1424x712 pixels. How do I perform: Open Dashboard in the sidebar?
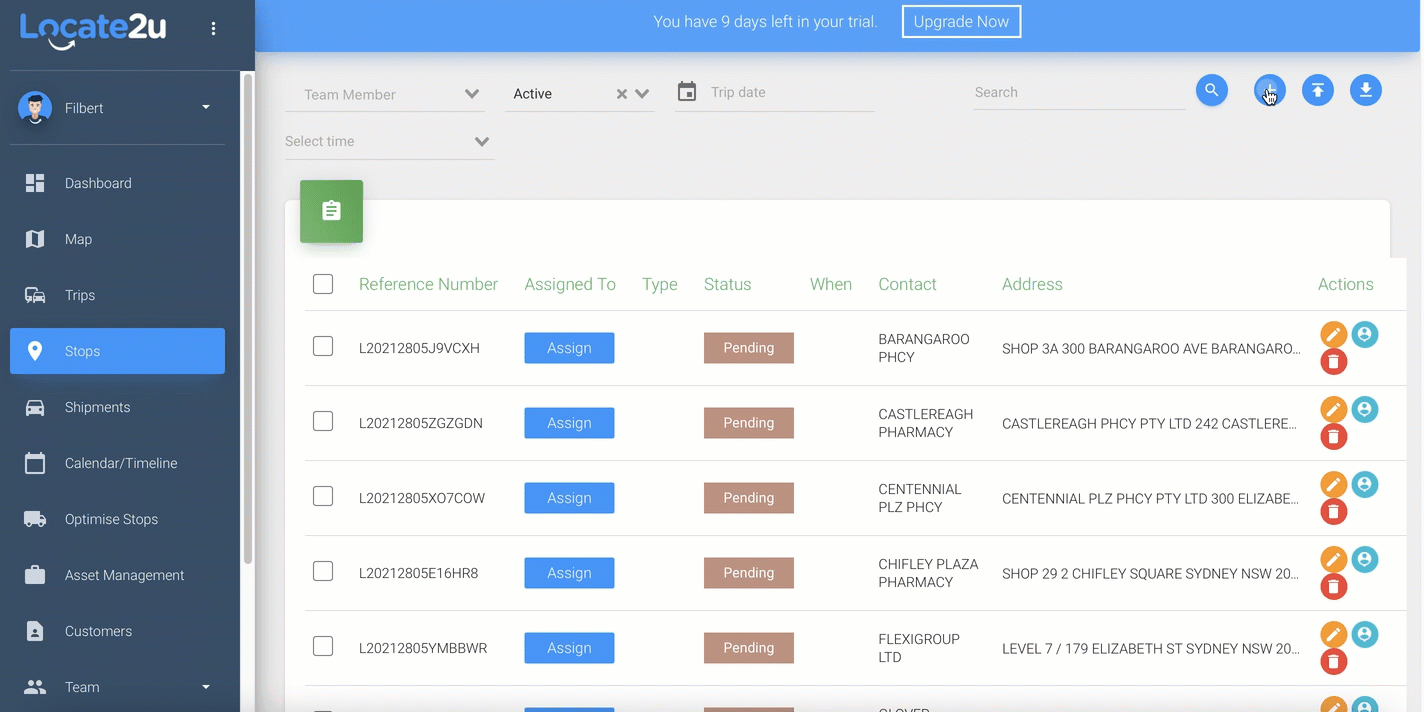[117, 183]
